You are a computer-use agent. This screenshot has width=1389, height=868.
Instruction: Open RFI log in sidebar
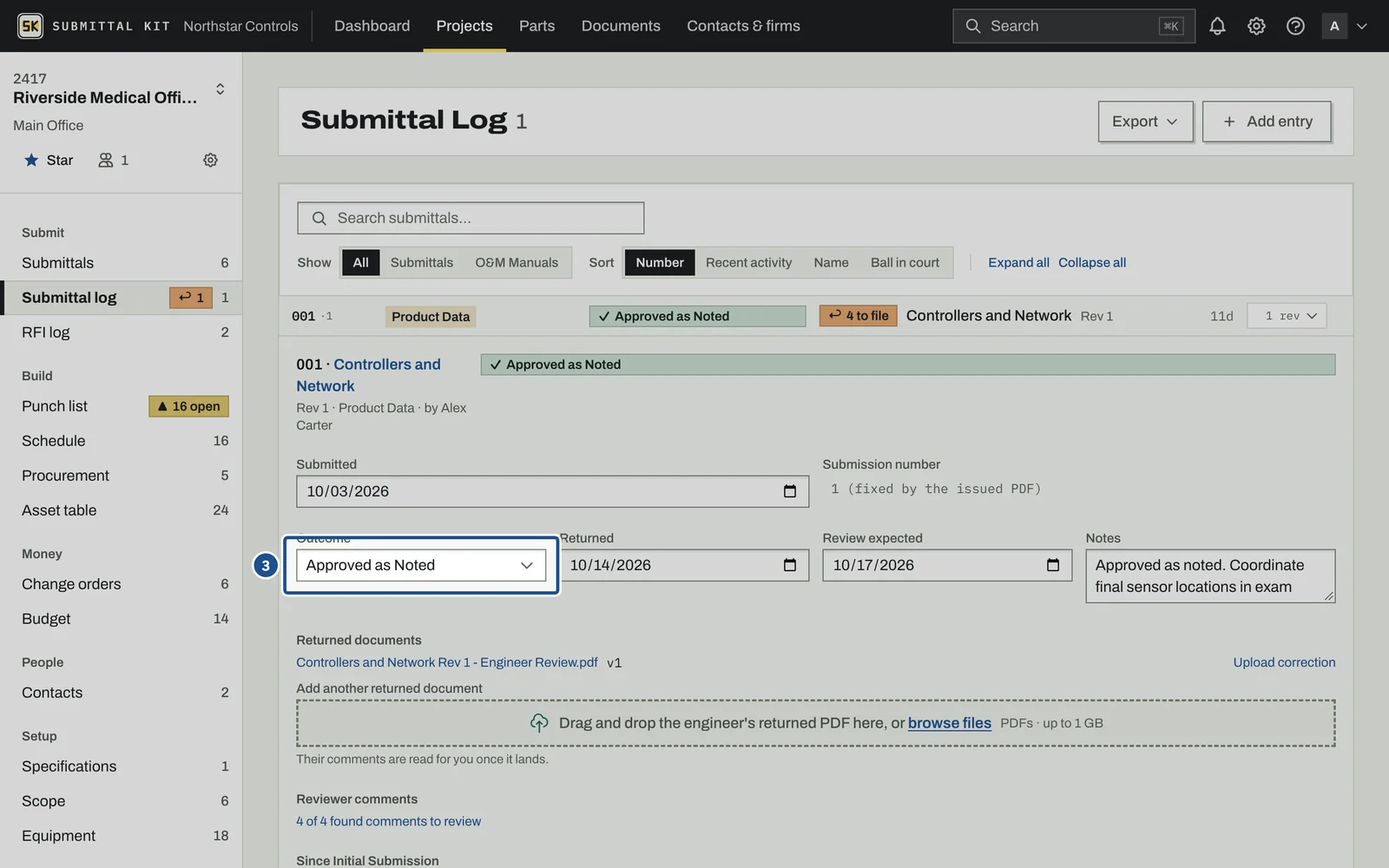tap(122, 332)
